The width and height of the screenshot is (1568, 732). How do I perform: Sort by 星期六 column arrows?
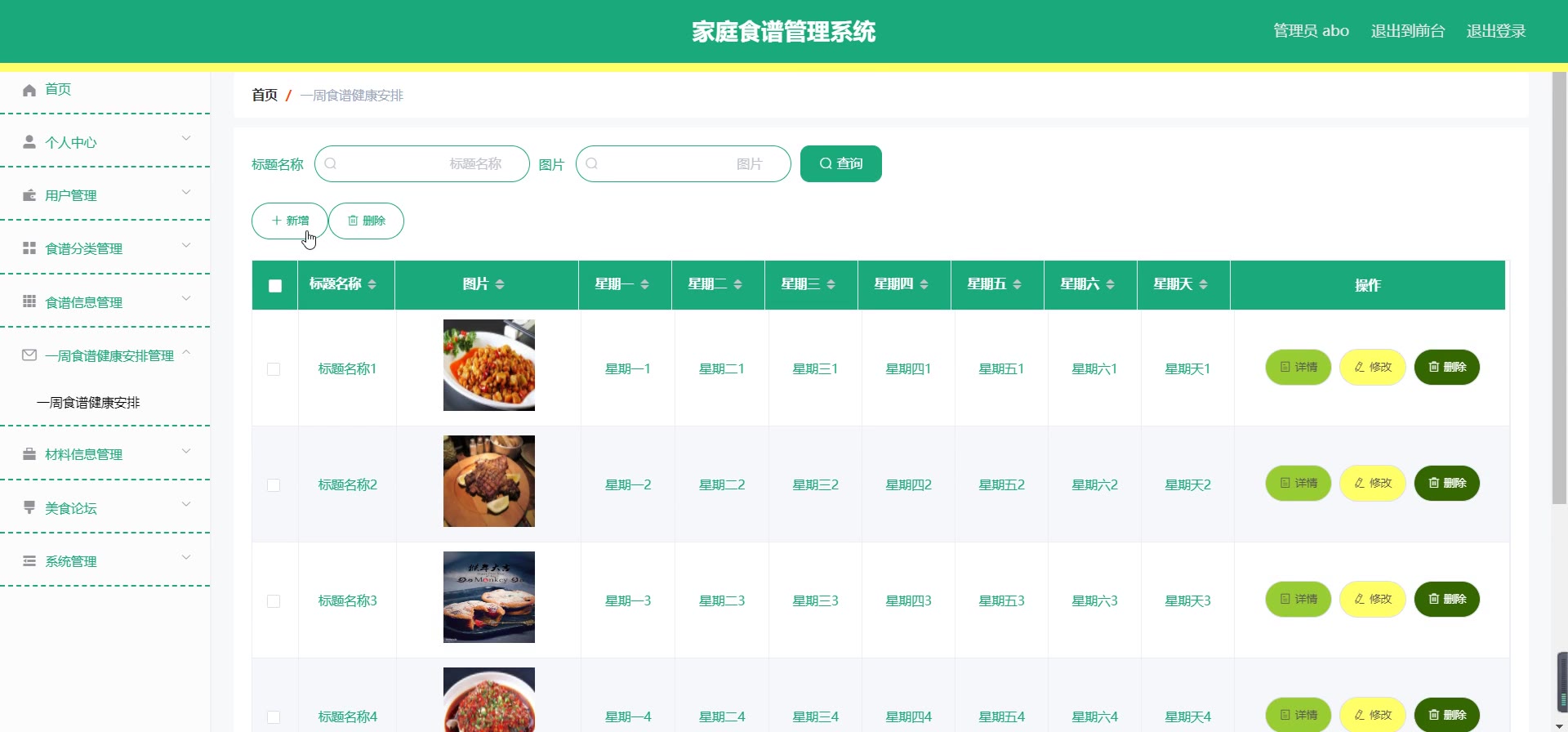click(x=1111, y=284)
